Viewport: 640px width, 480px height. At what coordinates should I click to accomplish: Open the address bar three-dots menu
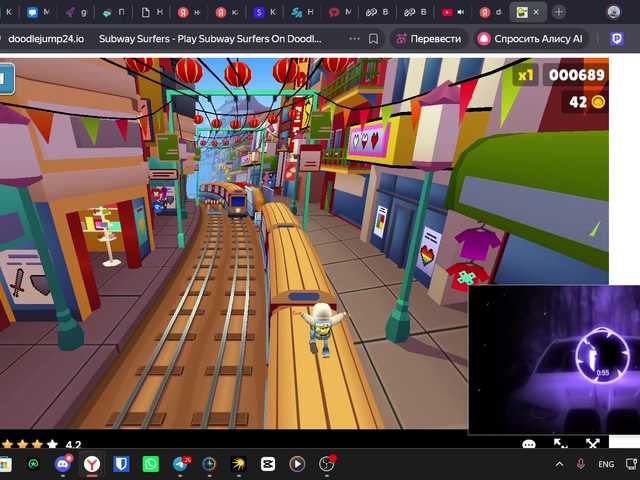tap(354, 39)
